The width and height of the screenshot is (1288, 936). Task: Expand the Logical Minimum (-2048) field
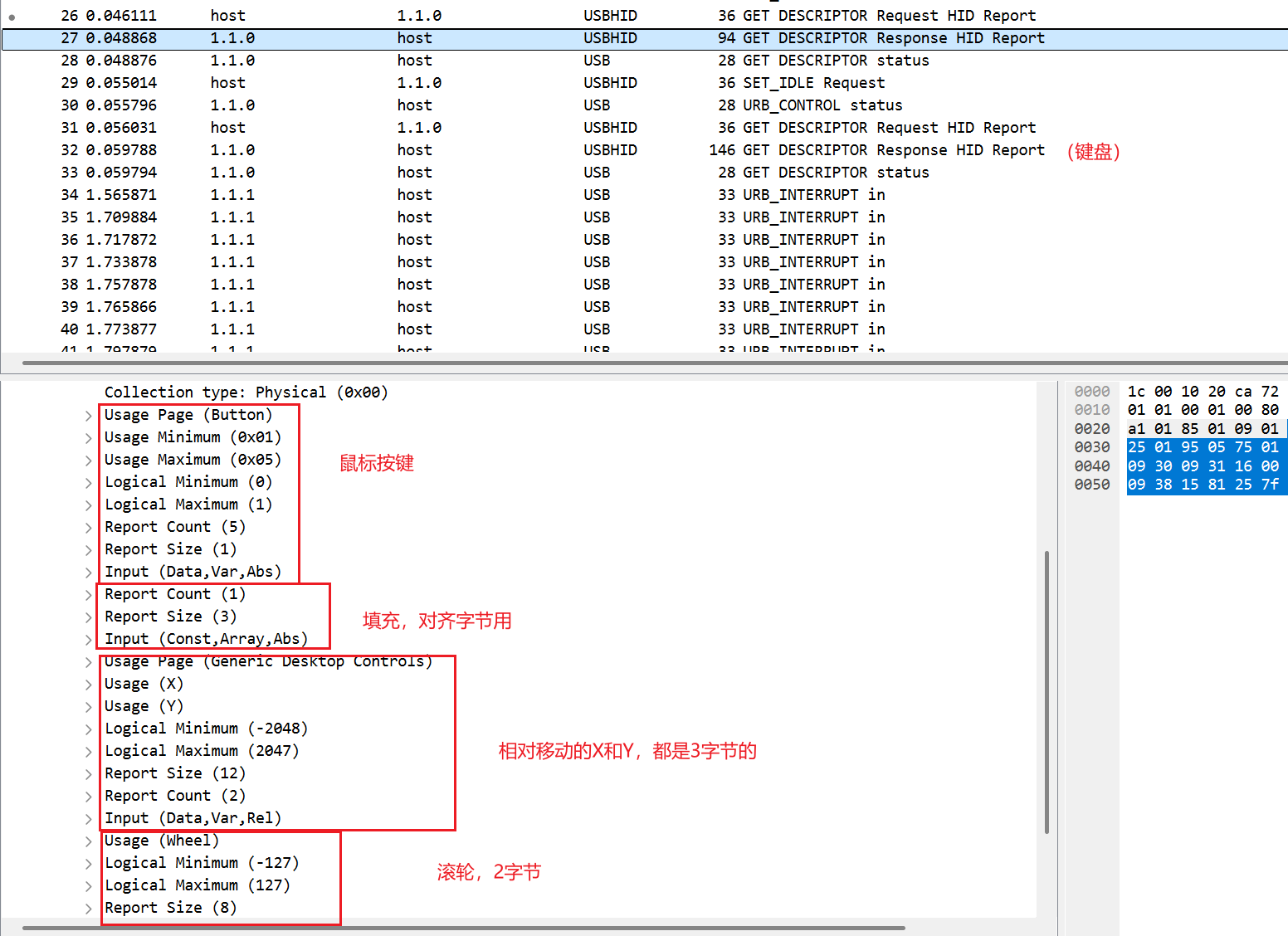(88, 729)
